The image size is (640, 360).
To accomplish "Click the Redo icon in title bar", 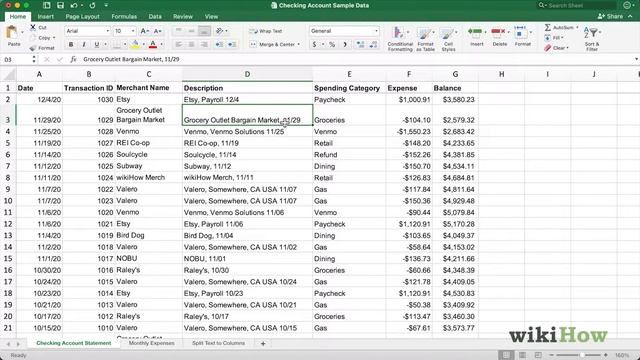I will click(92, 5).
